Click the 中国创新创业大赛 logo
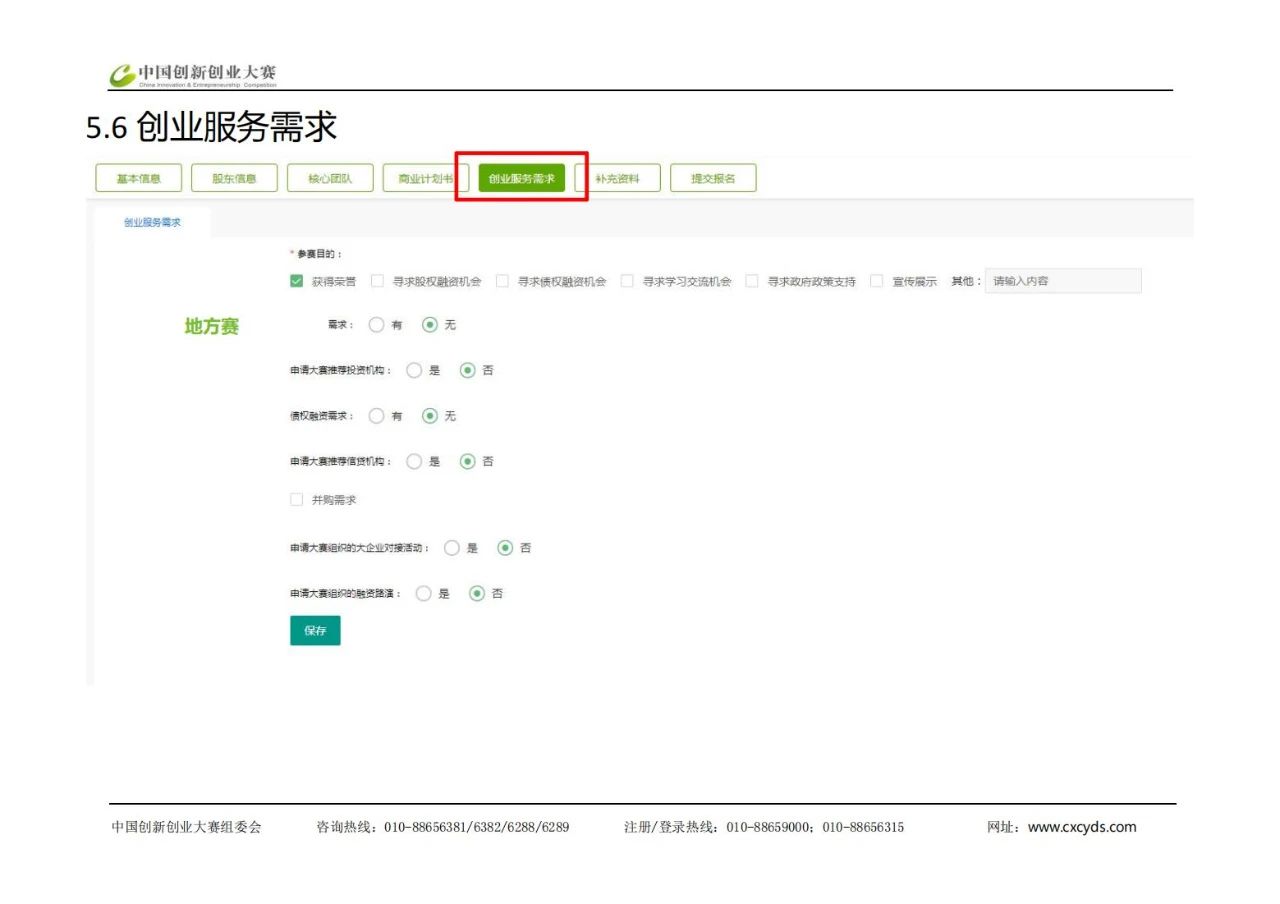The image size is (1280, 904). pos(193,75)
